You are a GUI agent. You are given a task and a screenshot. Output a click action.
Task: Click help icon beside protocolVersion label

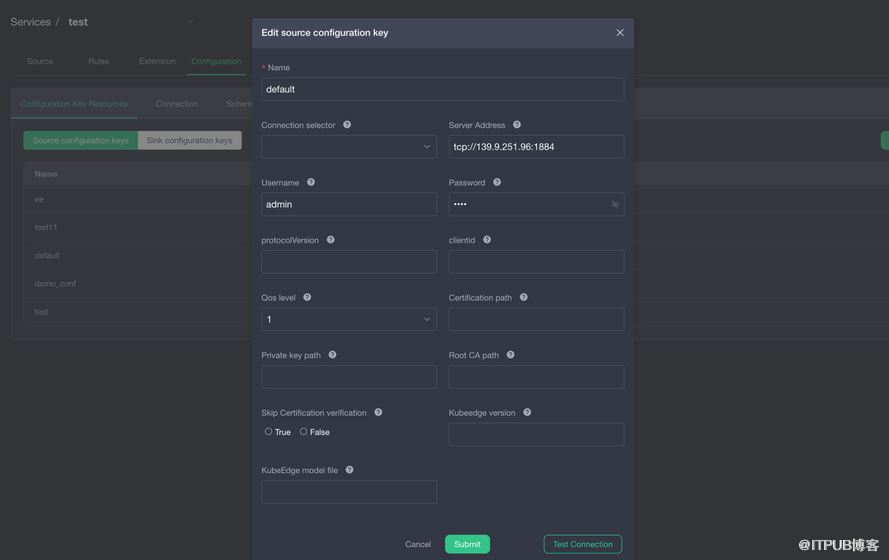331,240
